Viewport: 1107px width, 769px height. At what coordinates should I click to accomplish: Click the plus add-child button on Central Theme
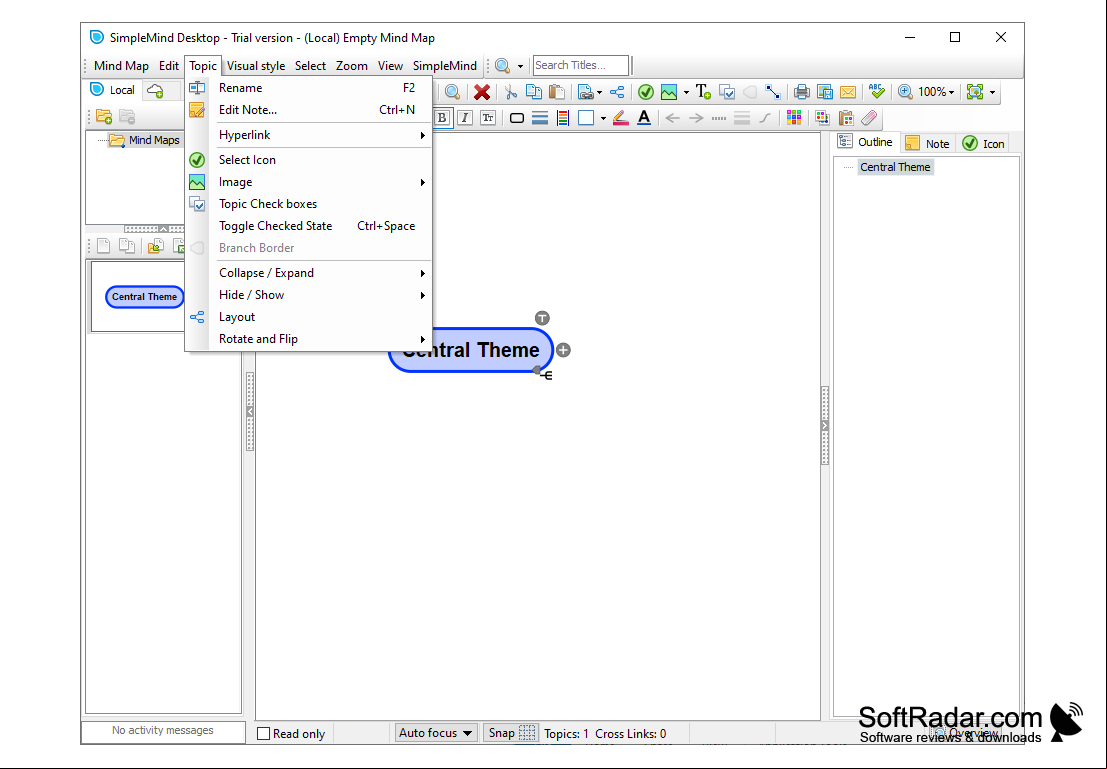pyautogui.click(x=563, y=350)
